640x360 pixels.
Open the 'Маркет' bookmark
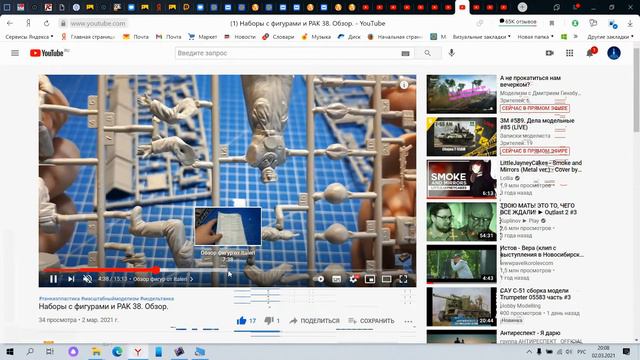203,37
